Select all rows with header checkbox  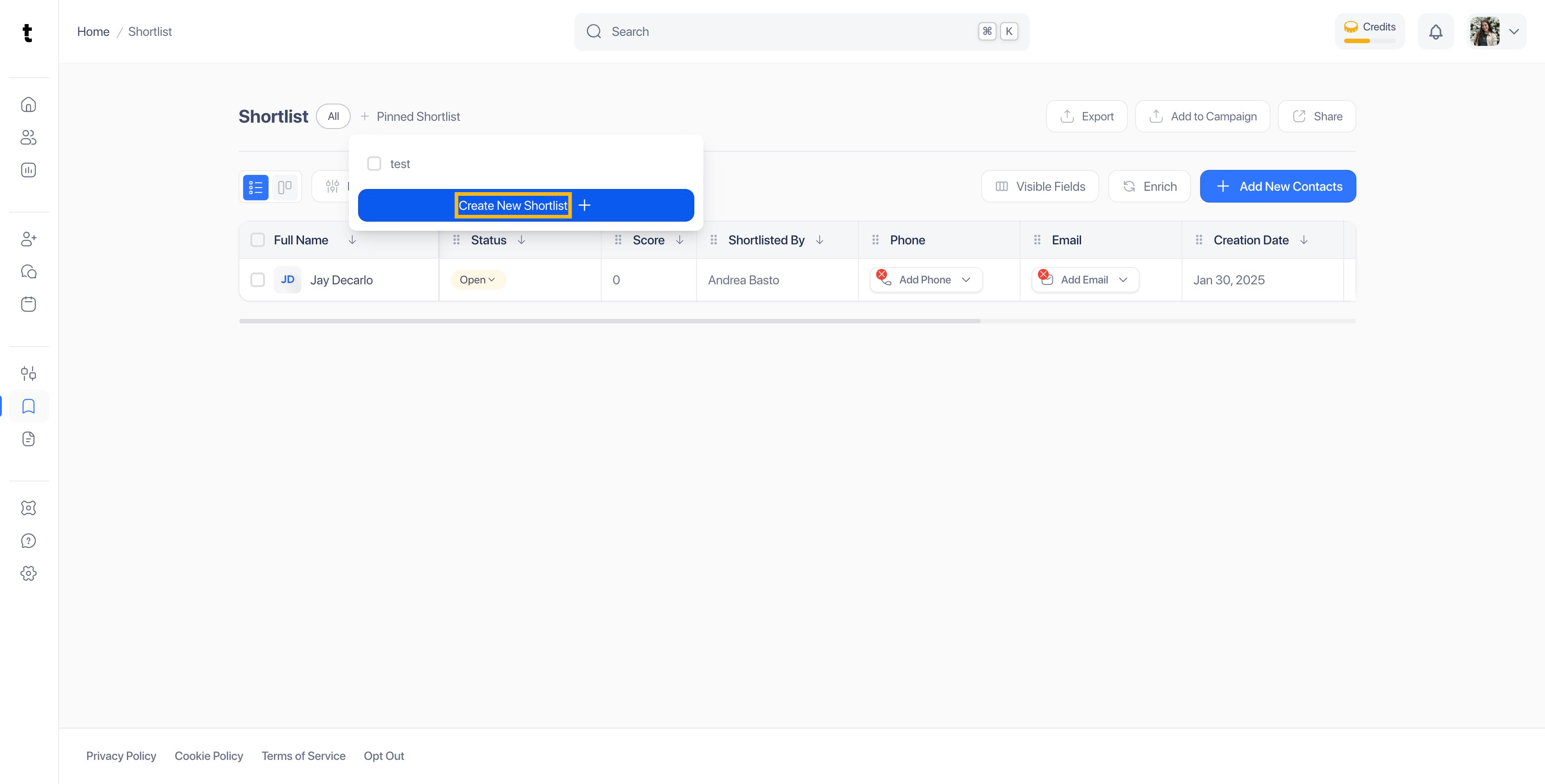coord(257,240)
